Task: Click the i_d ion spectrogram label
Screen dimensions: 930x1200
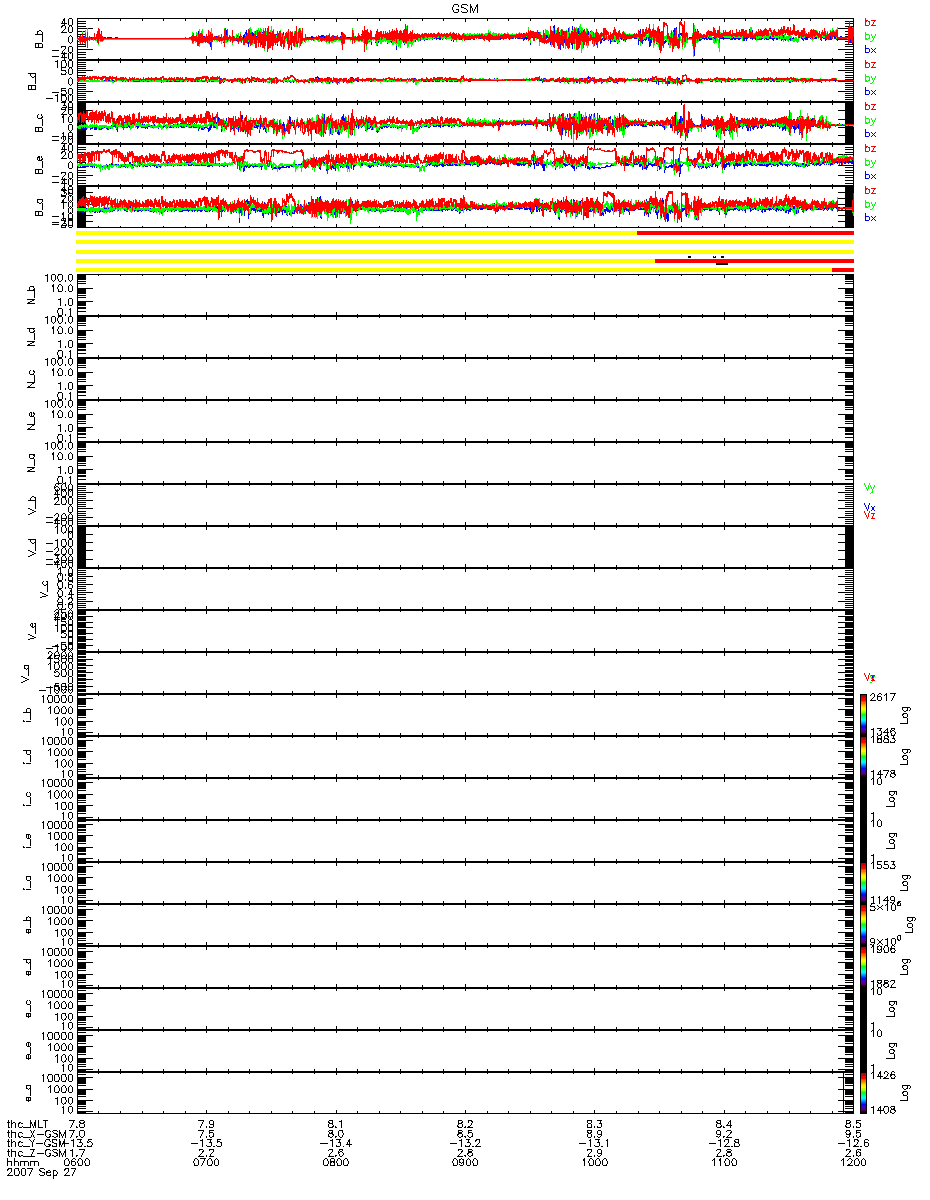Action: pos(26,757)
